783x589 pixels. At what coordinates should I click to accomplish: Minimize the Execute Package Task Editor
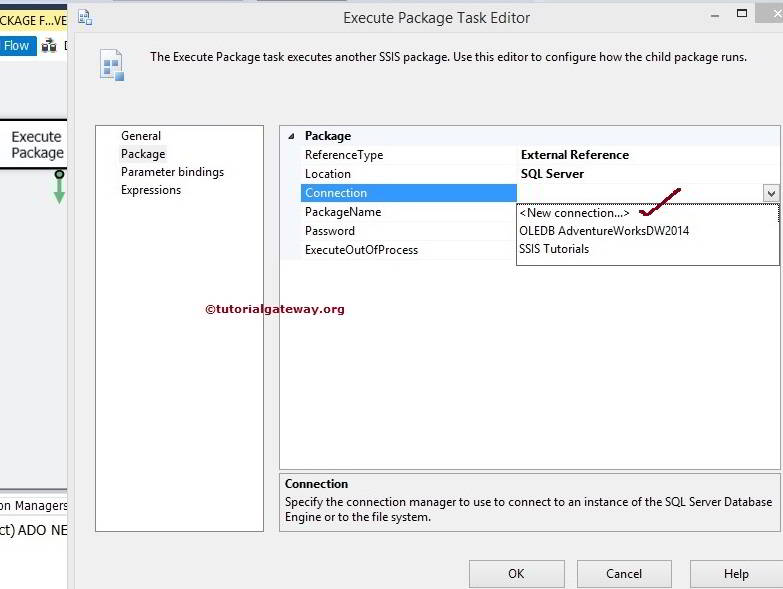click(715, 16)
